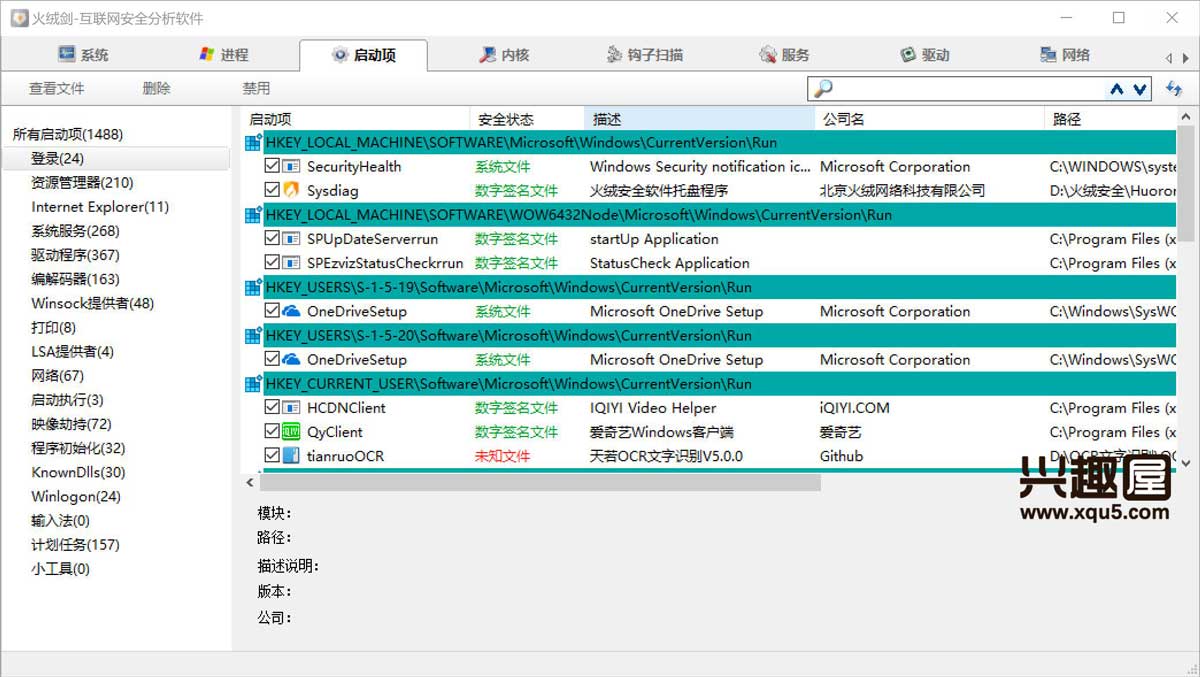Toggle OneDriveSetup checkbox under S-1-5-20
The image size is (1200, 677).
[x=272, y=359]
